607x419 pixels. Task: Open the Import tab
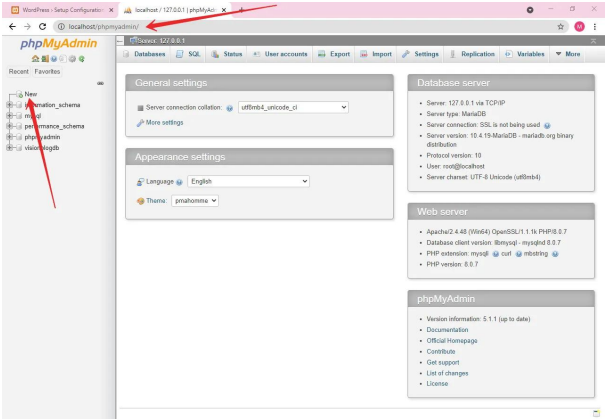[x=376, y=54]
